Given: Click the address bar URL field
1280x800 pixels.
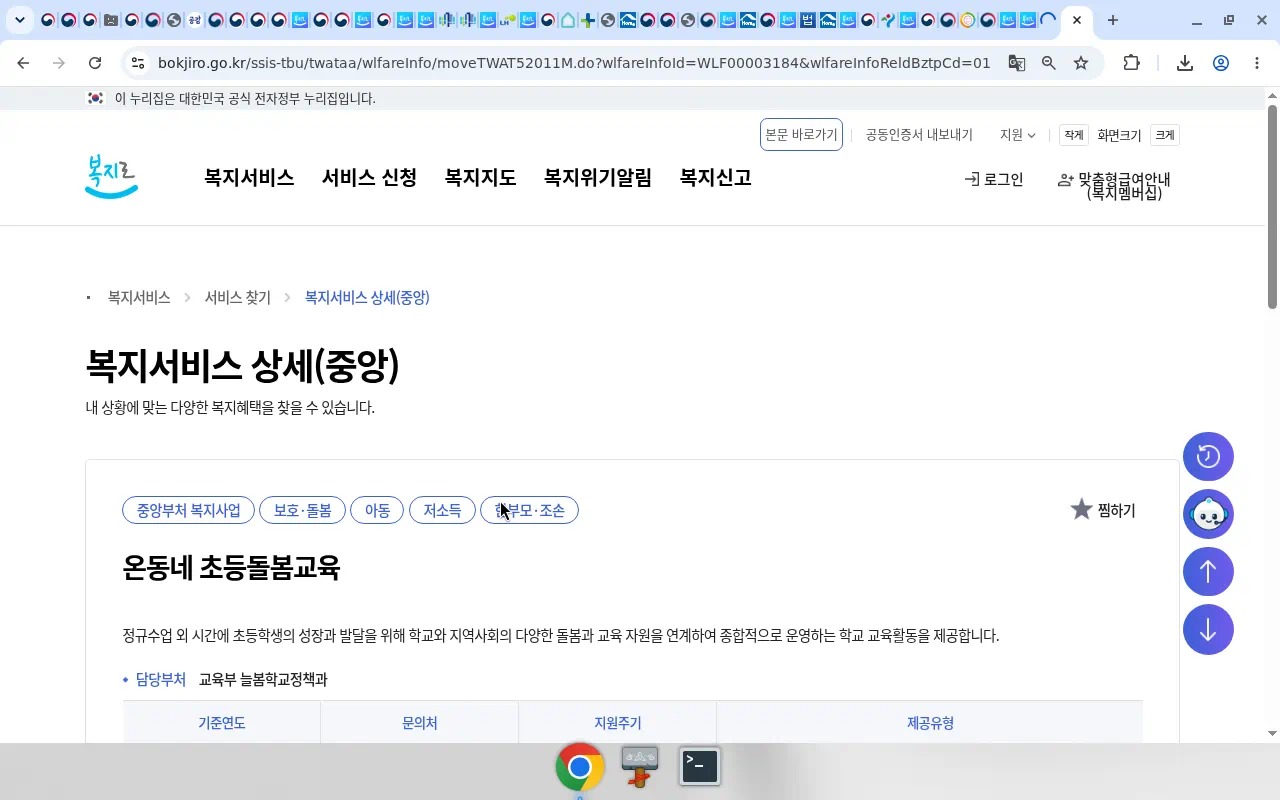Looking at the screenshot, I should [x=574, y=63].
